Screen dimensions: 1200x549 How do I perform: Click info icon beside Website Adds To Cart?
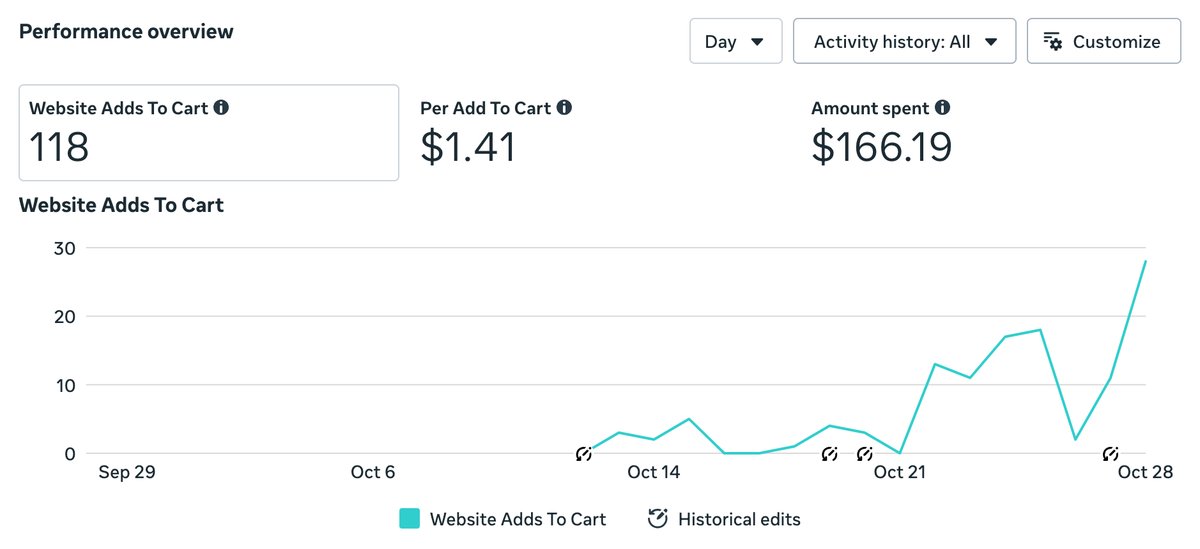(x=221, y=107)
